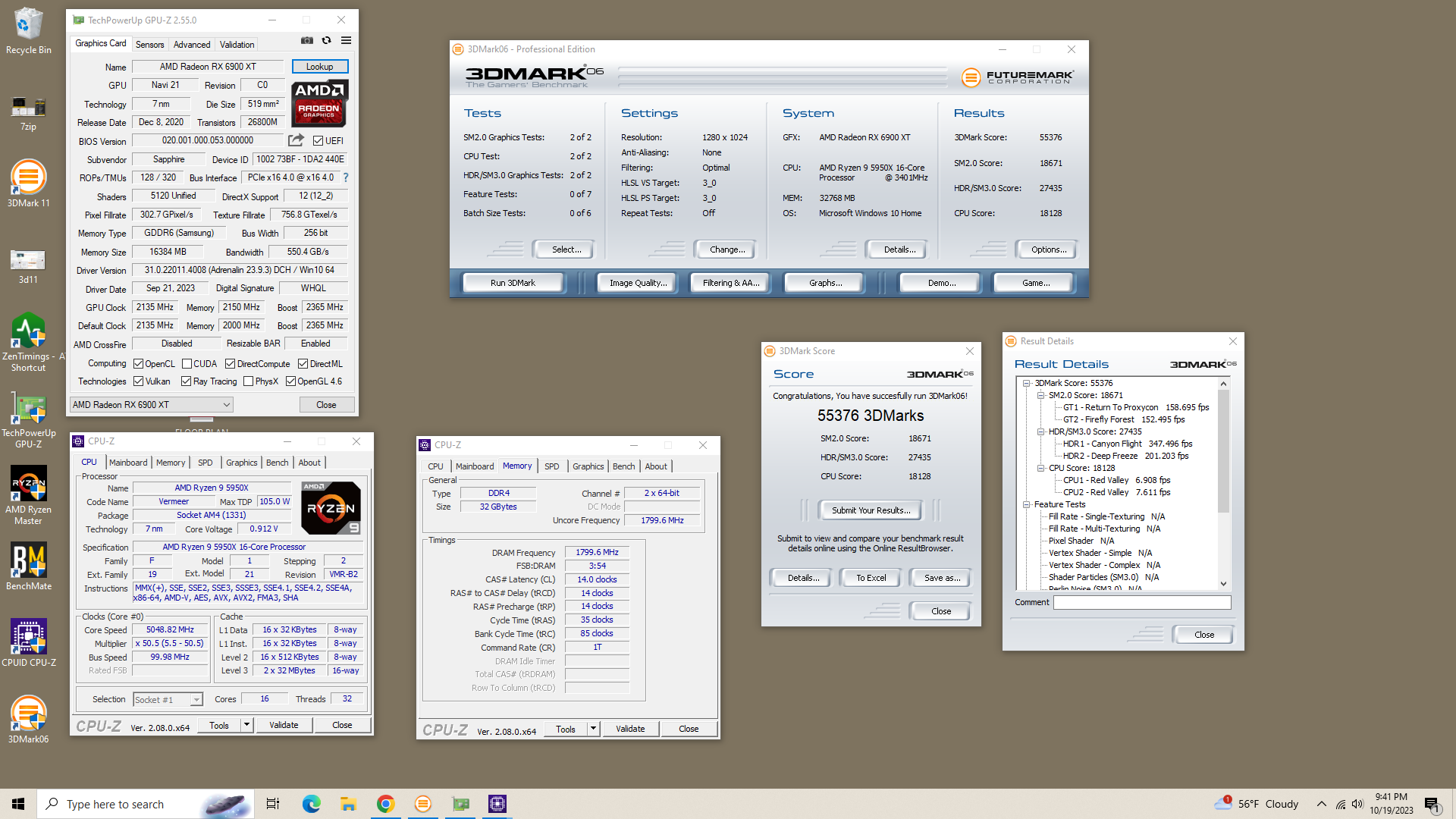Toggle the UEFI checkbox in GPU-Z
Viewport: 1456px width, 819px height.
(x=318, y=141)
